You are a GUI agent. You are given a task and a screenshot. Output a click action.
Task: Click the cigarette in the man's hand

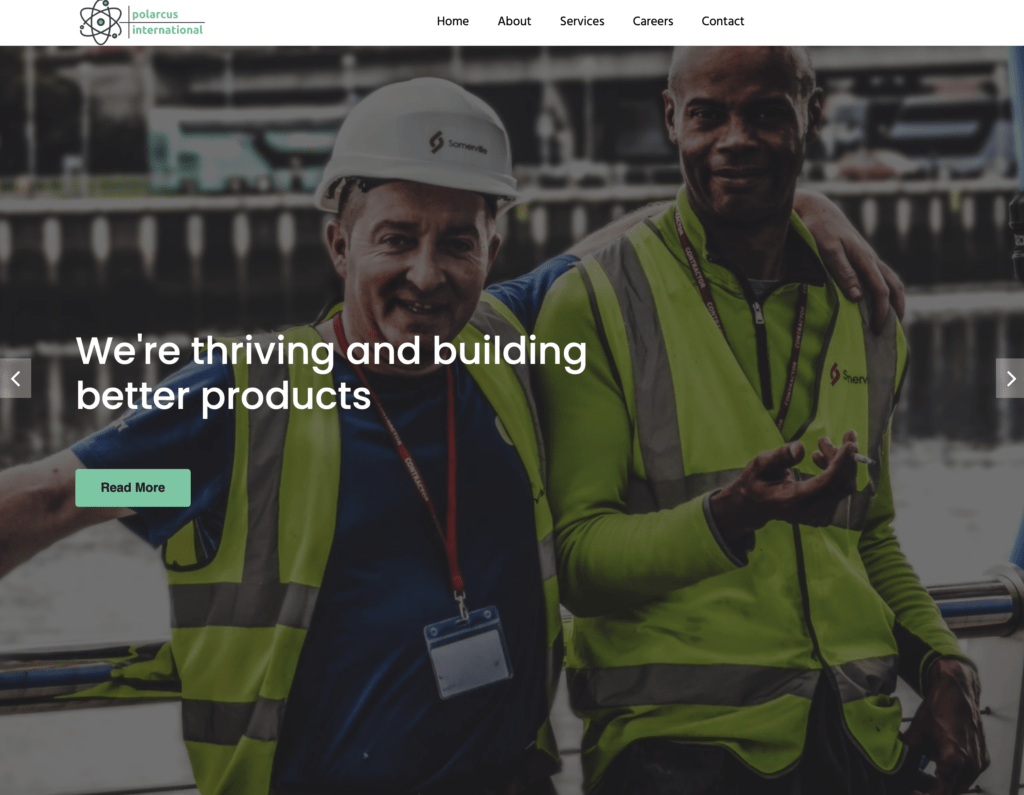pyautogui.click(x=863, y=459)
